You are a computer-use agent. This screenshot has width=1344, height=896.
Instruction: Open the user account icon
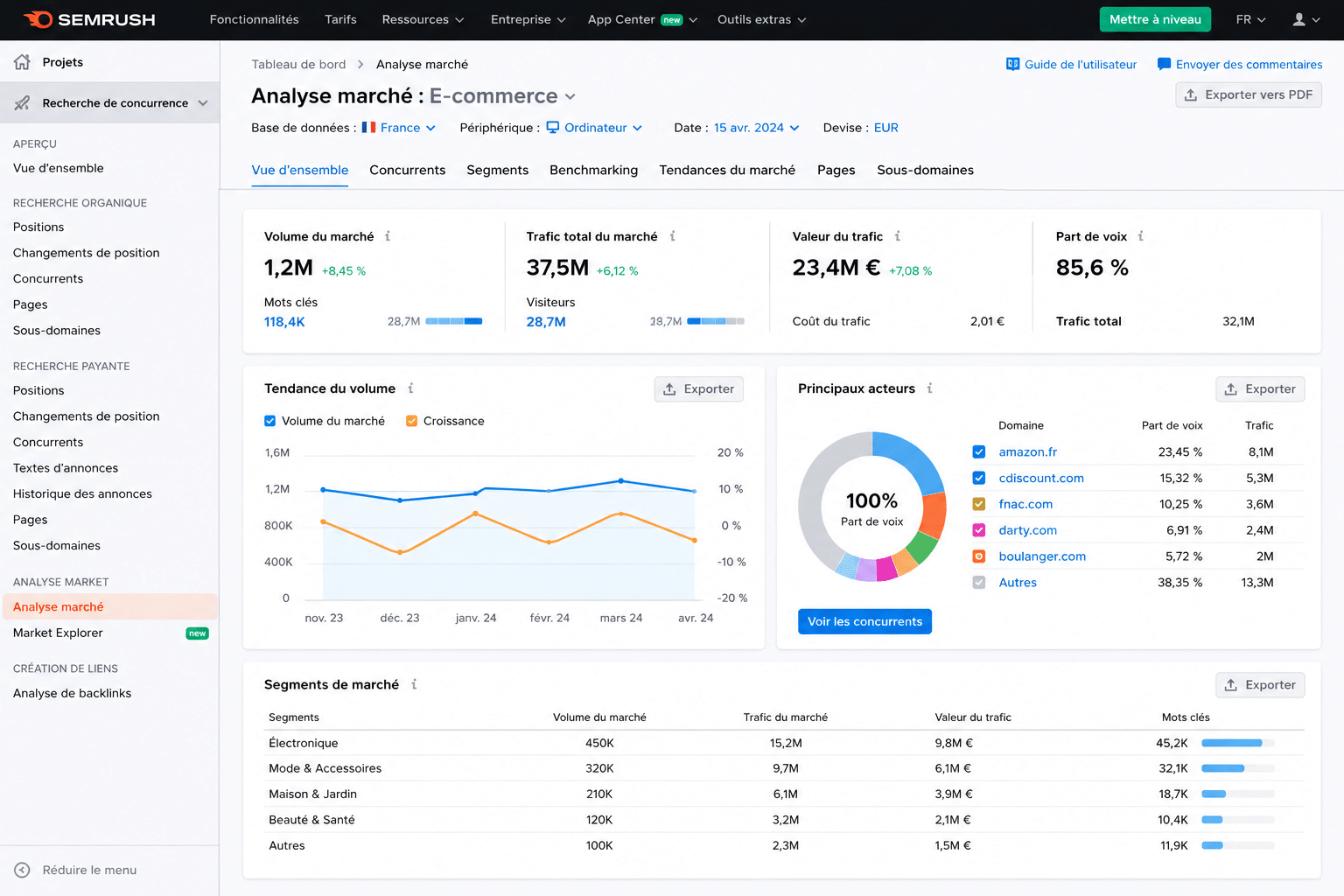(x=1299, y=19)
